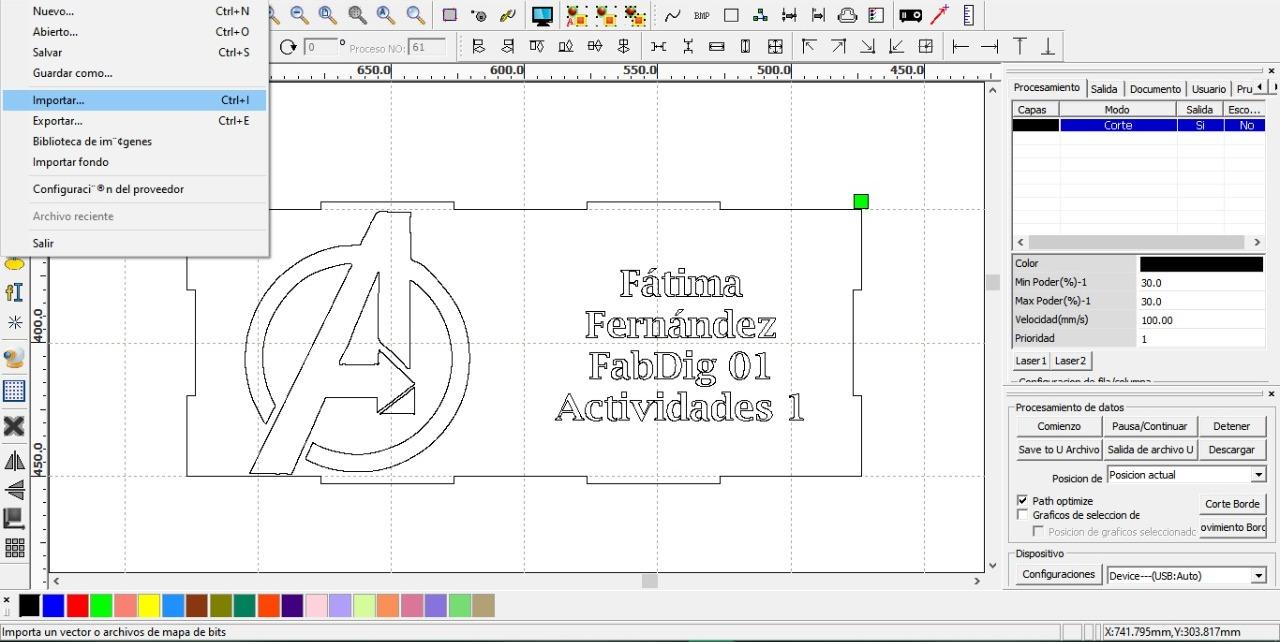Click the red magic wand icon
Viewport: 1280px width, 642px height.
point(939,15)
